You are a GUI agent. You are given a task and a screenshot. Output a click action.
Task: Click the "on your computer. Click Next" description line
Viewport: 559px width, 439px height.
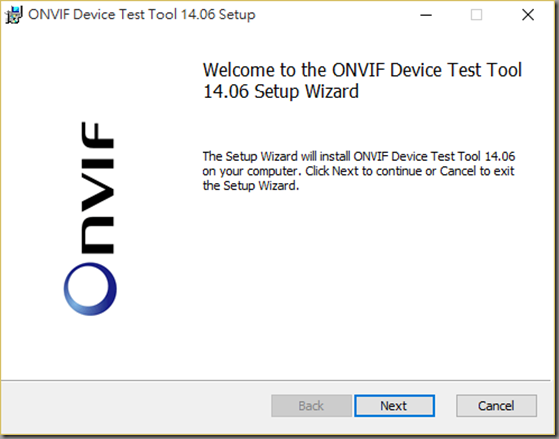358,171
